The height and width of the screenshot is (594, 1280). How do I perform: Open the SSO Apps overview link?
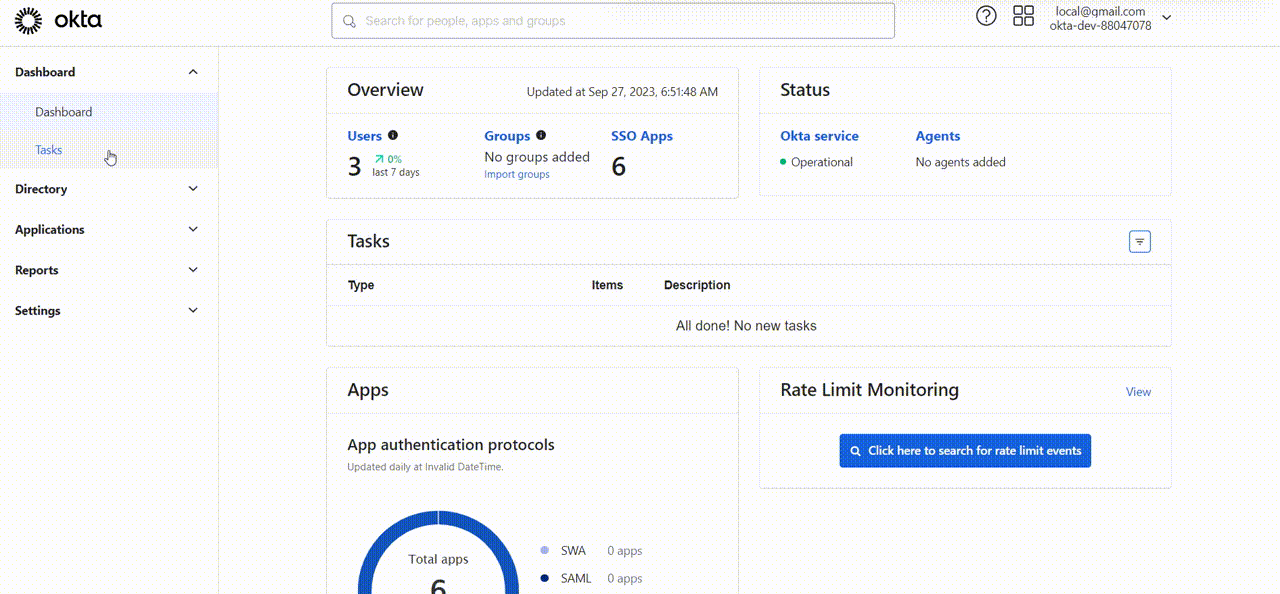pyautogui.click(x=642, y=136)
